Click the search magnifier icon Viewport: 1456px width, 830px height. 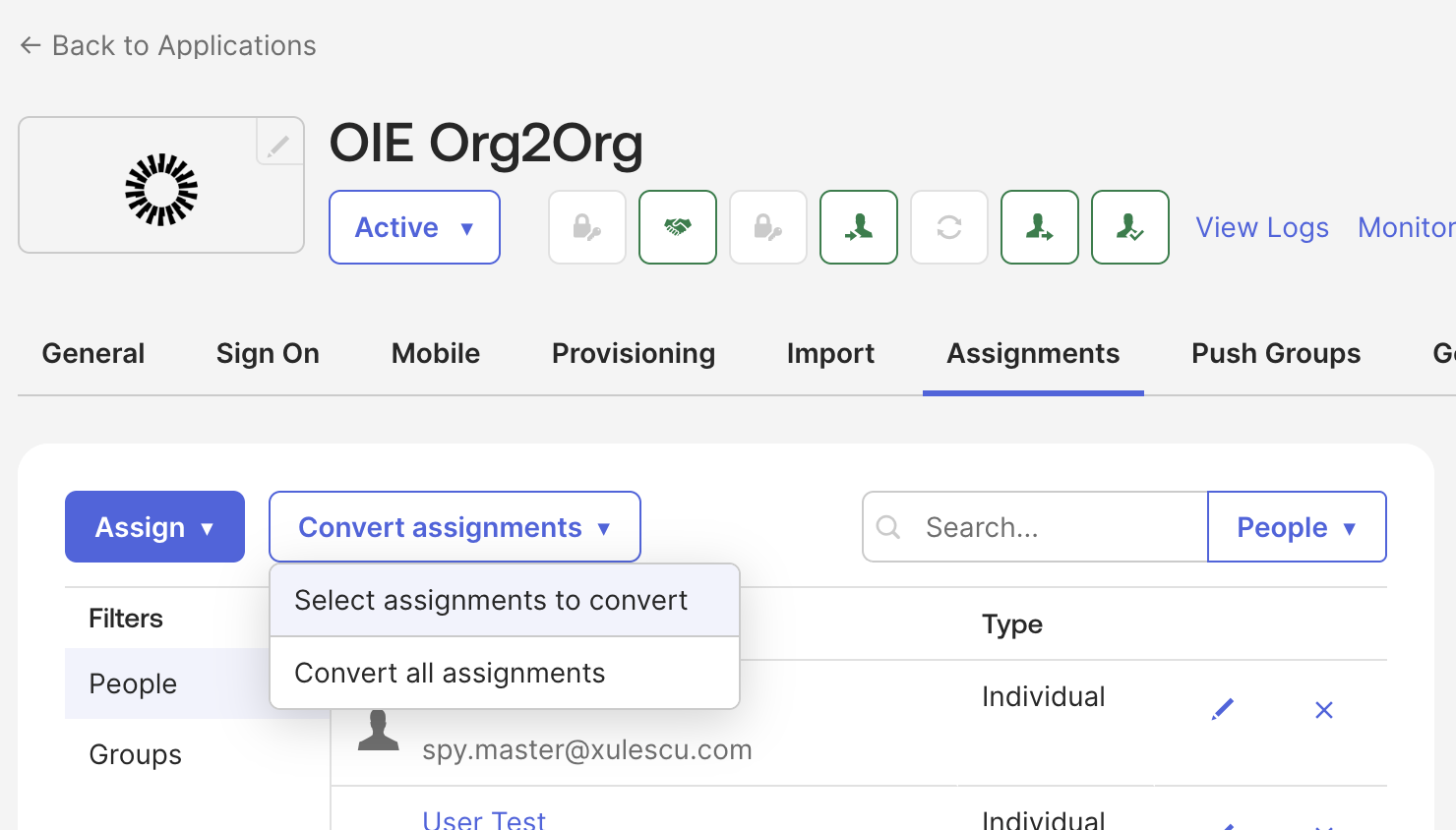click(889, 527)
